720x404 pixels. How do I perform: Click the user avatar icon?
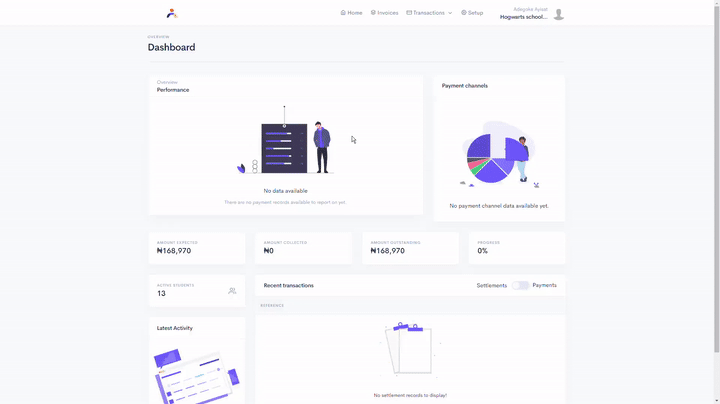(x=559, y=13)
